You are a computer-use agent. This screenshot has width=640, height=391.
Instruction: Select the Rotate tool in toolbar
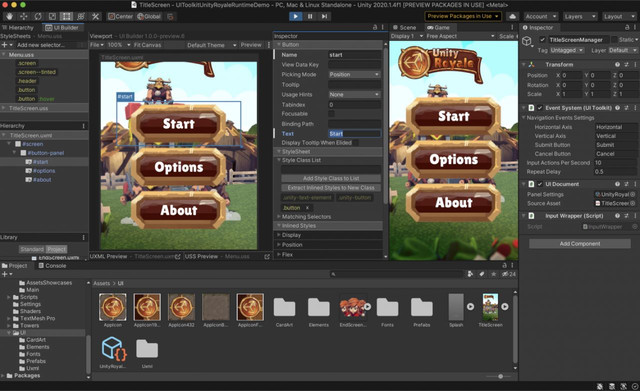pos(38,16)
